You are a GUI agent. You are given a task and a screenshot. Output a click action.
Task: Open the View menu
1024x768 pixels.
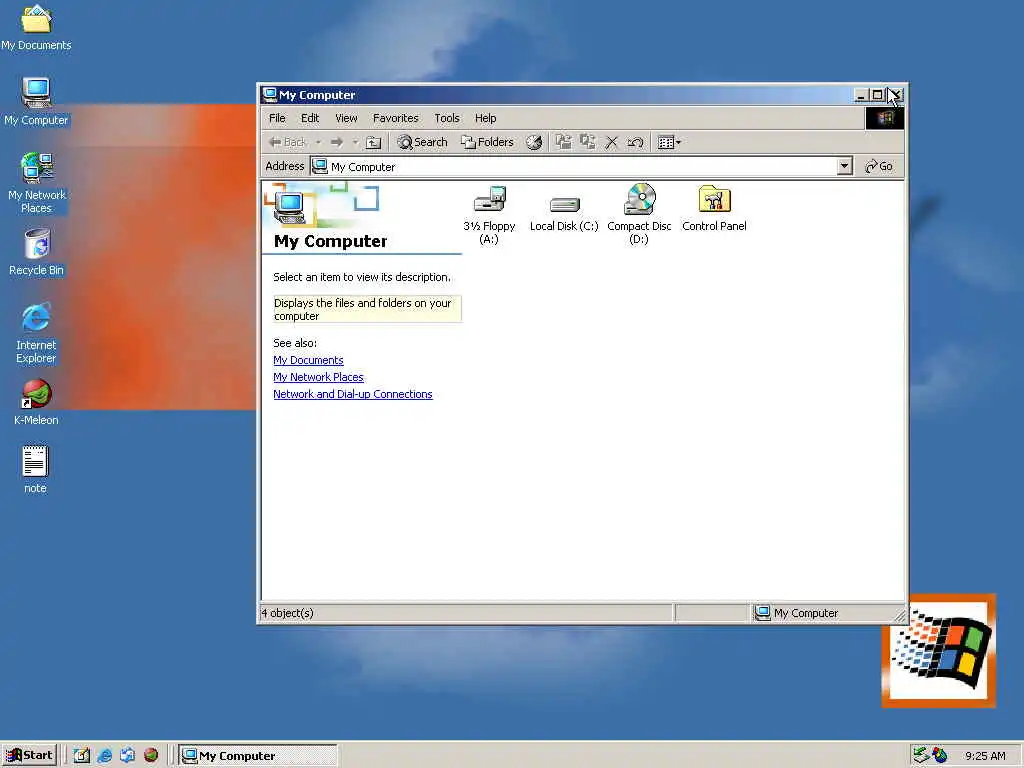pos(346,118)
